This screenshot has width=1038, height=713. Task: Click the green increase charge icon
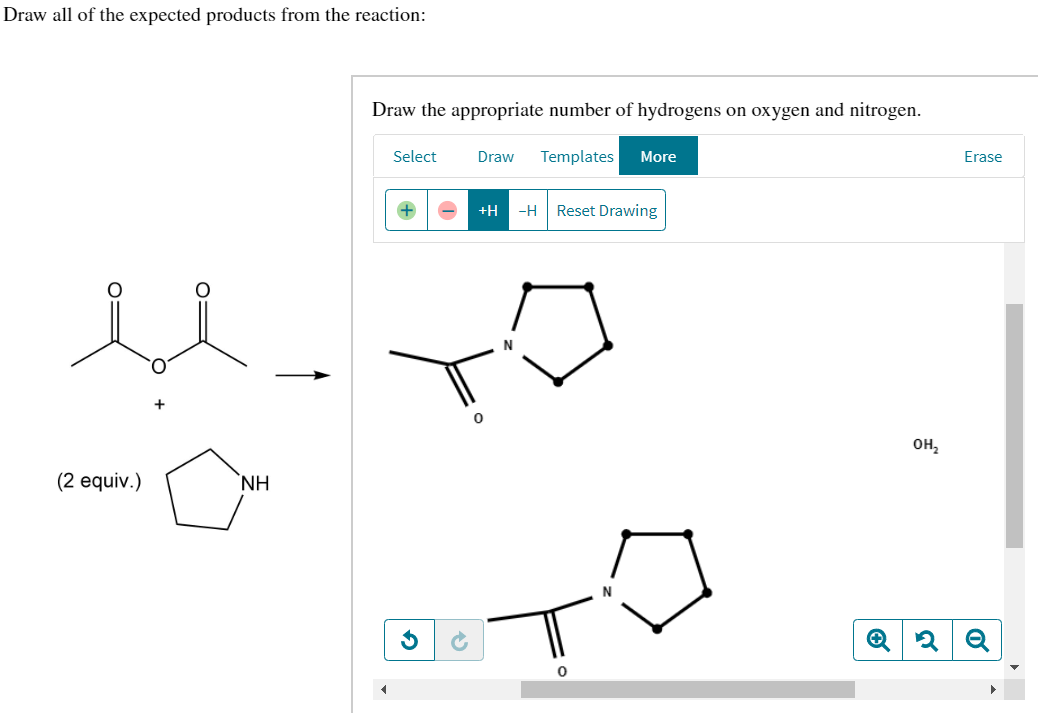[406, 210]
